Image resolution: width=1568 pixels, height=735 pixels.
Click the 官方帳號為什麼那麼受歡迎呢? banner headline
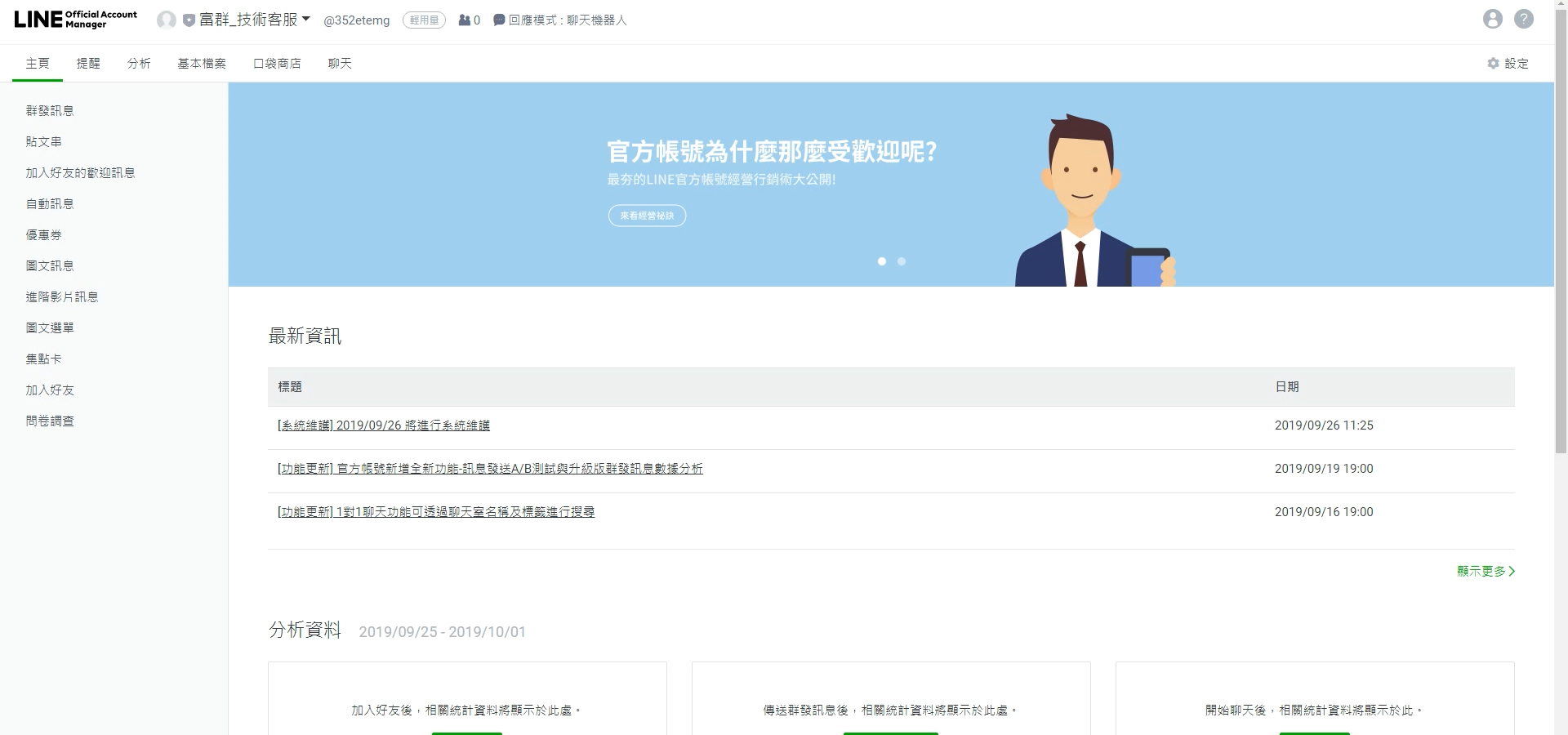tap(772, 152)
